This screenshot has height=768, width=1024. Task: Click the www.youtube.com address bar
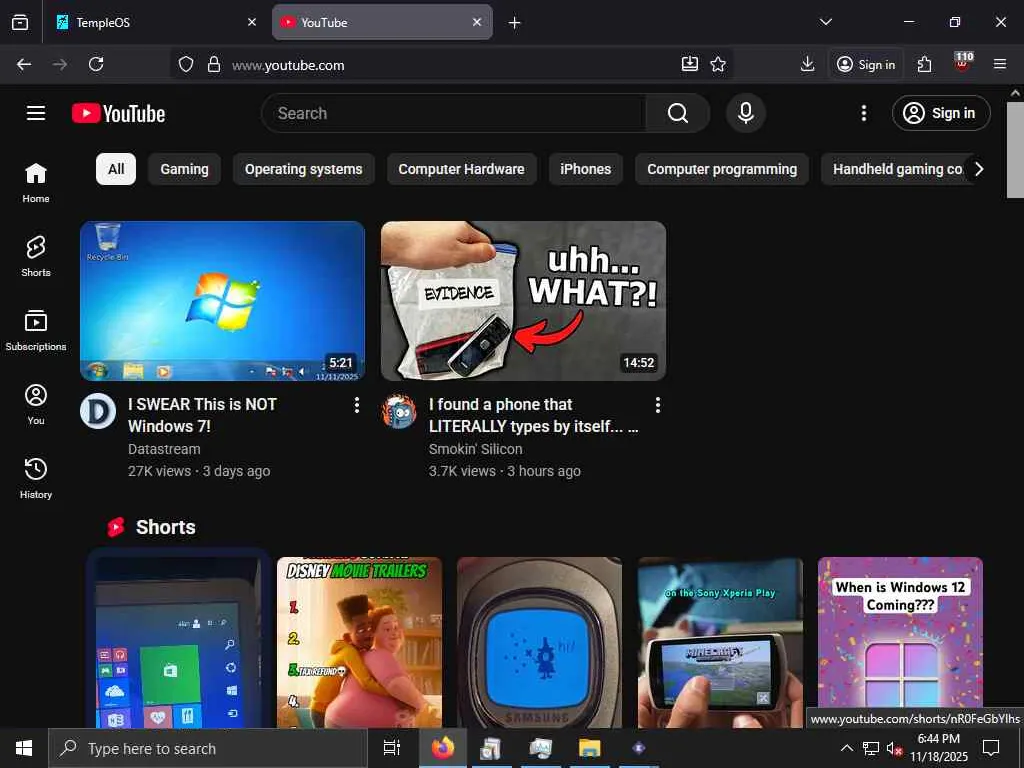(451, 65)
